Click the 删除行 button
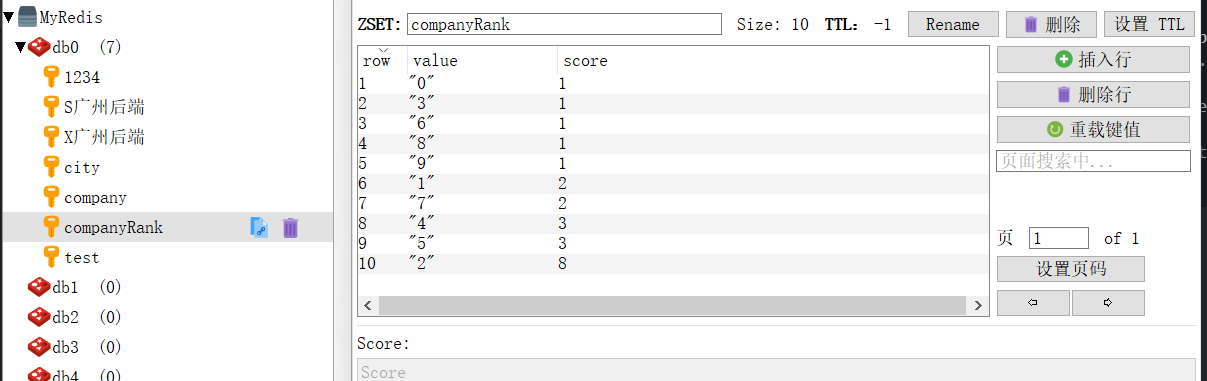 [1093, 95]
